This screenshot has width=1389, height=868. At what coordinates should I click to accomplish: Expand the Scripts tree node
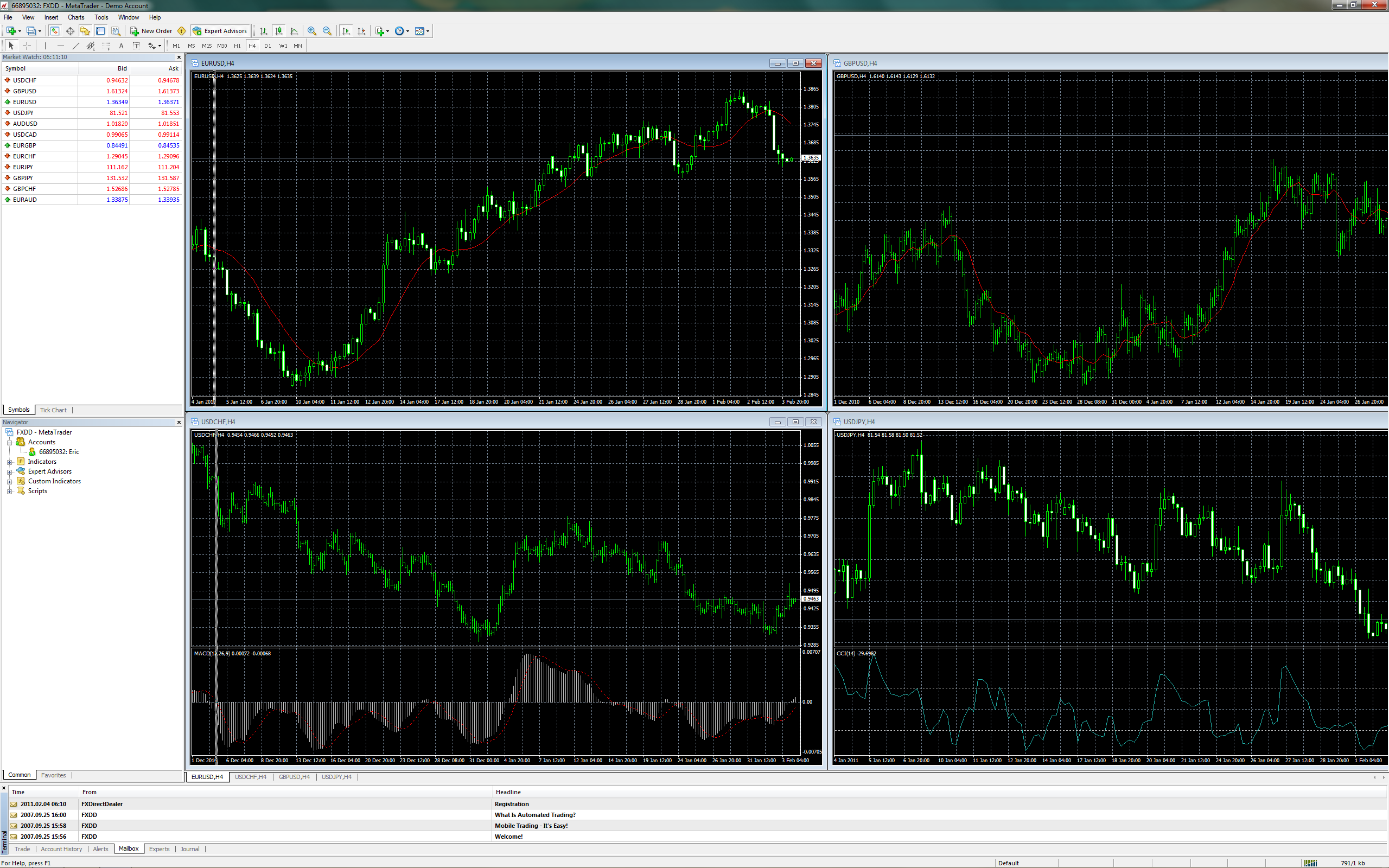[x=9, y=492]
